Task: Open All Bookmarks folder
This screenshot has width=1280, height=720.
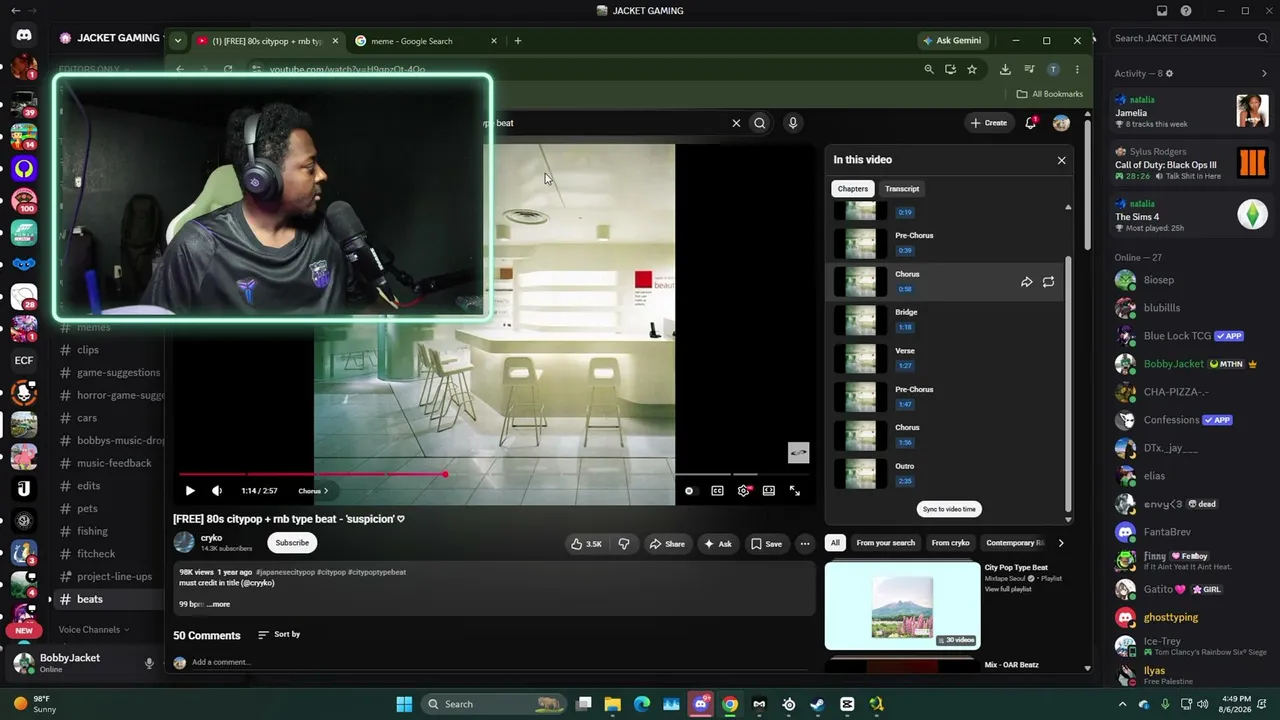Action: pyautogui.click(x=1050, y=94)
